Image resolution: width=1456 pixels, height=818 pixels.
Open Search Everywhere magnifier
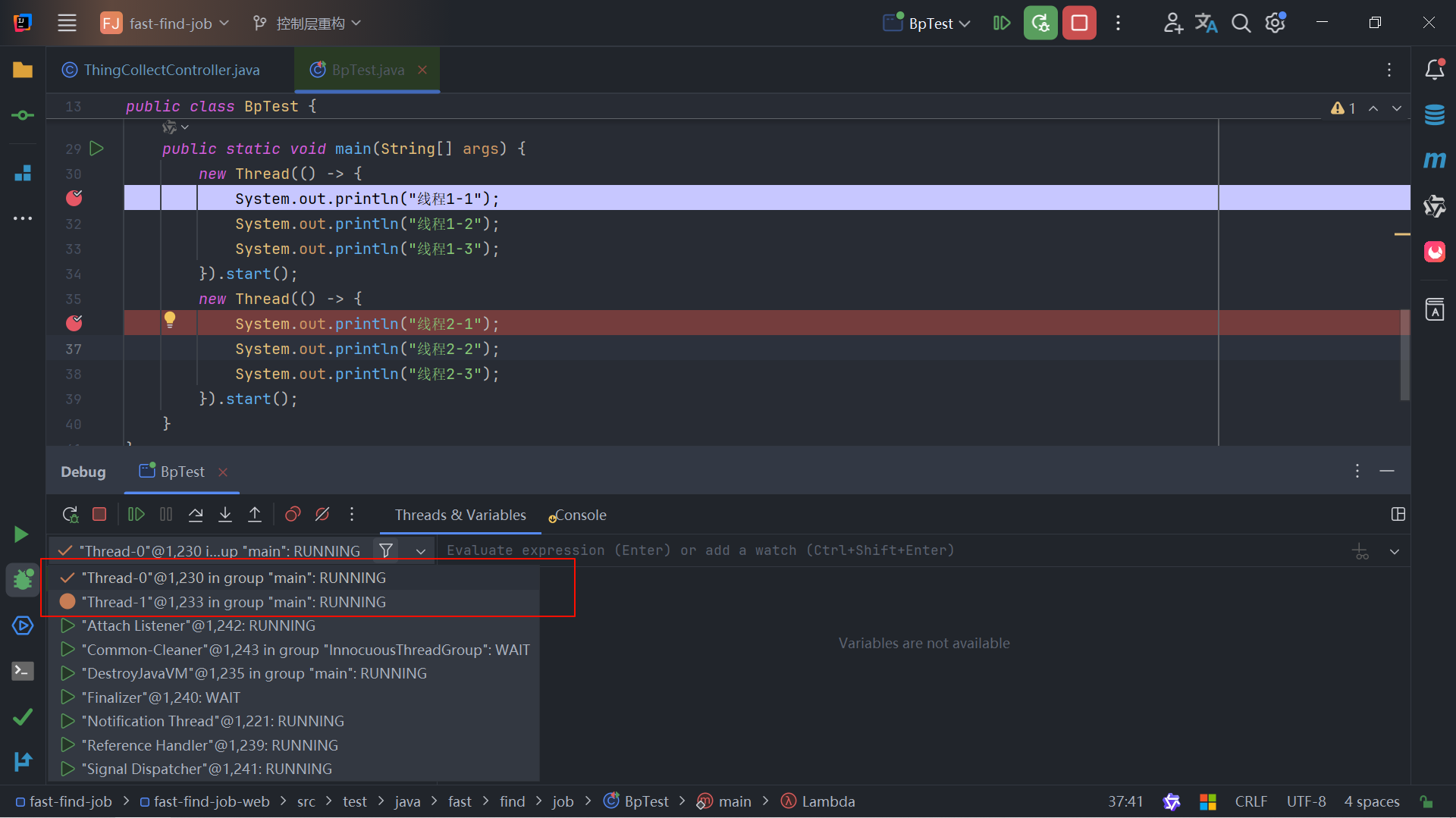coord(1241,23)
